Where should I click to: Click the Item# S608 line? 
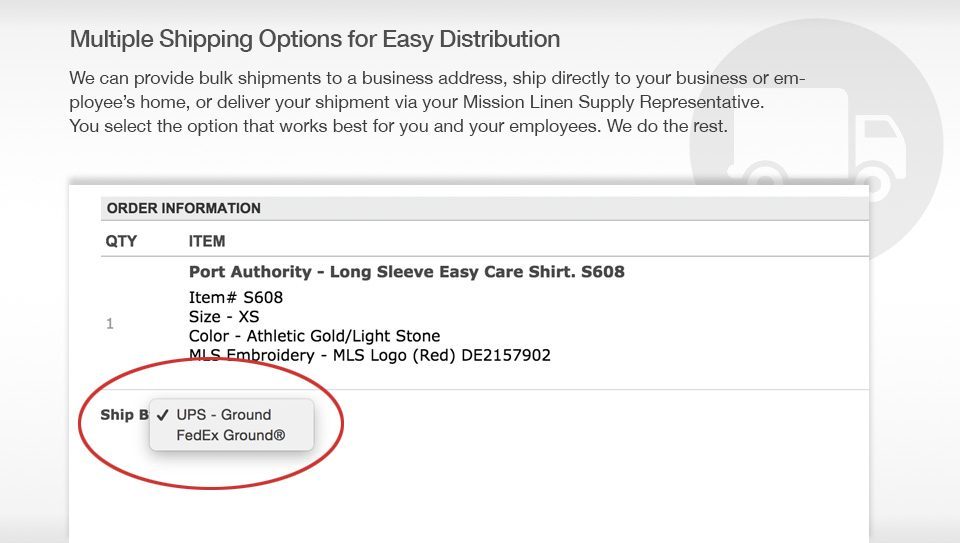point(236,298)
